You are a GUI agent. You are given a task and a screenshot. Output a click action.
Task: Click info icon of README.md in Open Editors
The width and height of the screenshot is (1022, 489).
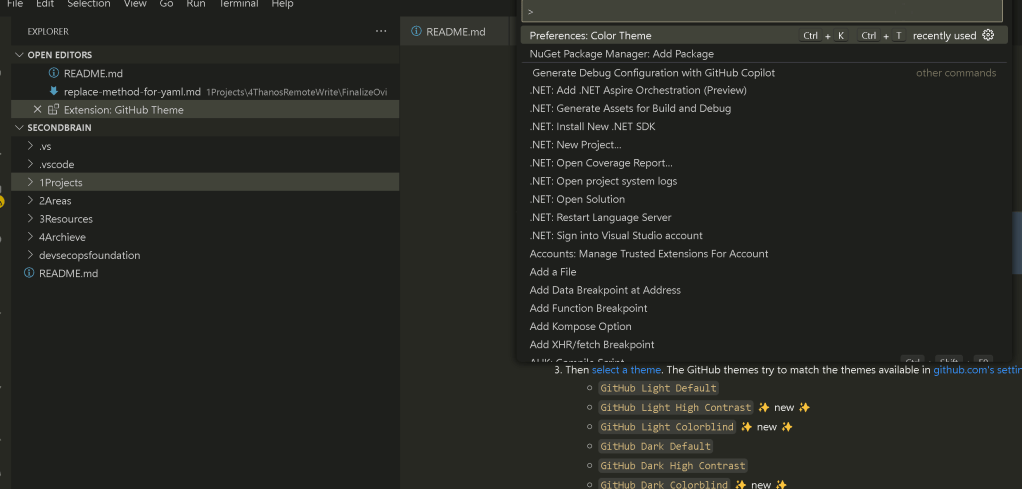click(x=53, y=73)
